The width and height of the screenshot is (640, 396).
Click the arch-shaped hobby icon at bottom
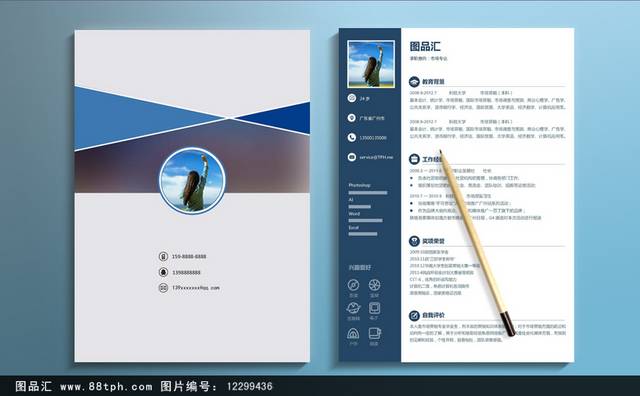(x=353, y=334)
